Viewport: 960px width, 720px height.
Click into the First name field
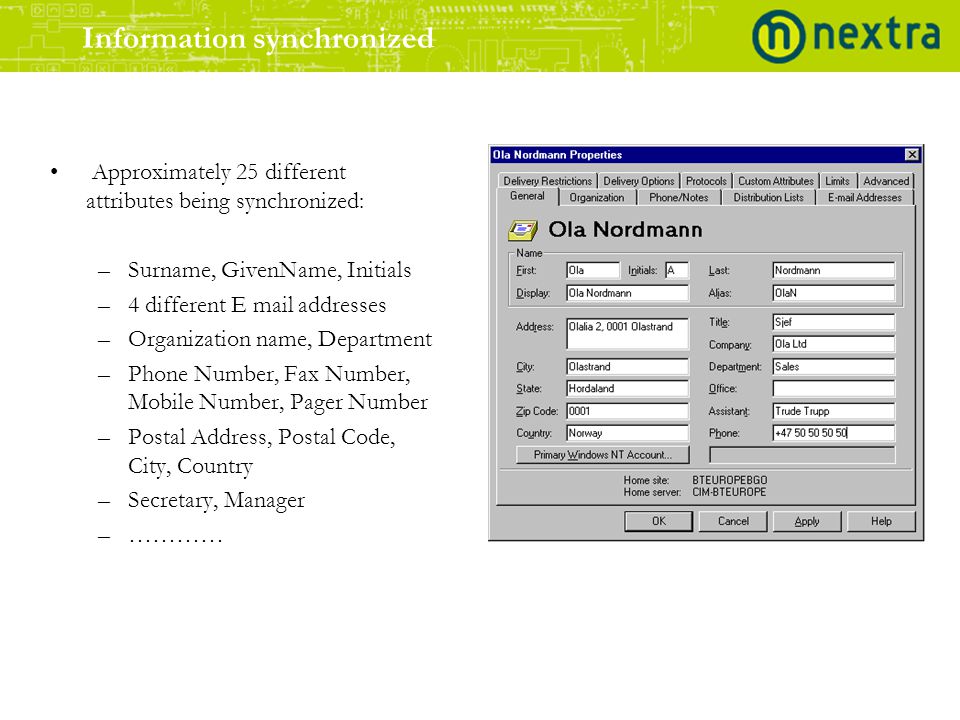[x=593, y=271]
